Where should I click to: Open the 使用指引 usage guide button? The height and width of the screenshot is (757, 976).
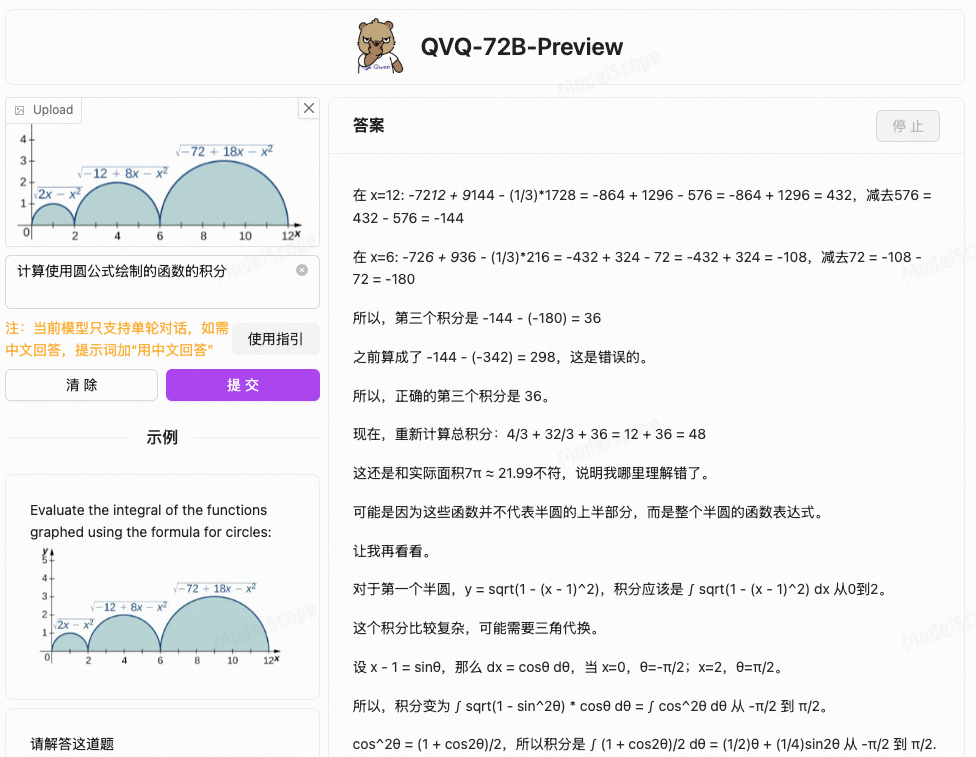click(275, 339)
